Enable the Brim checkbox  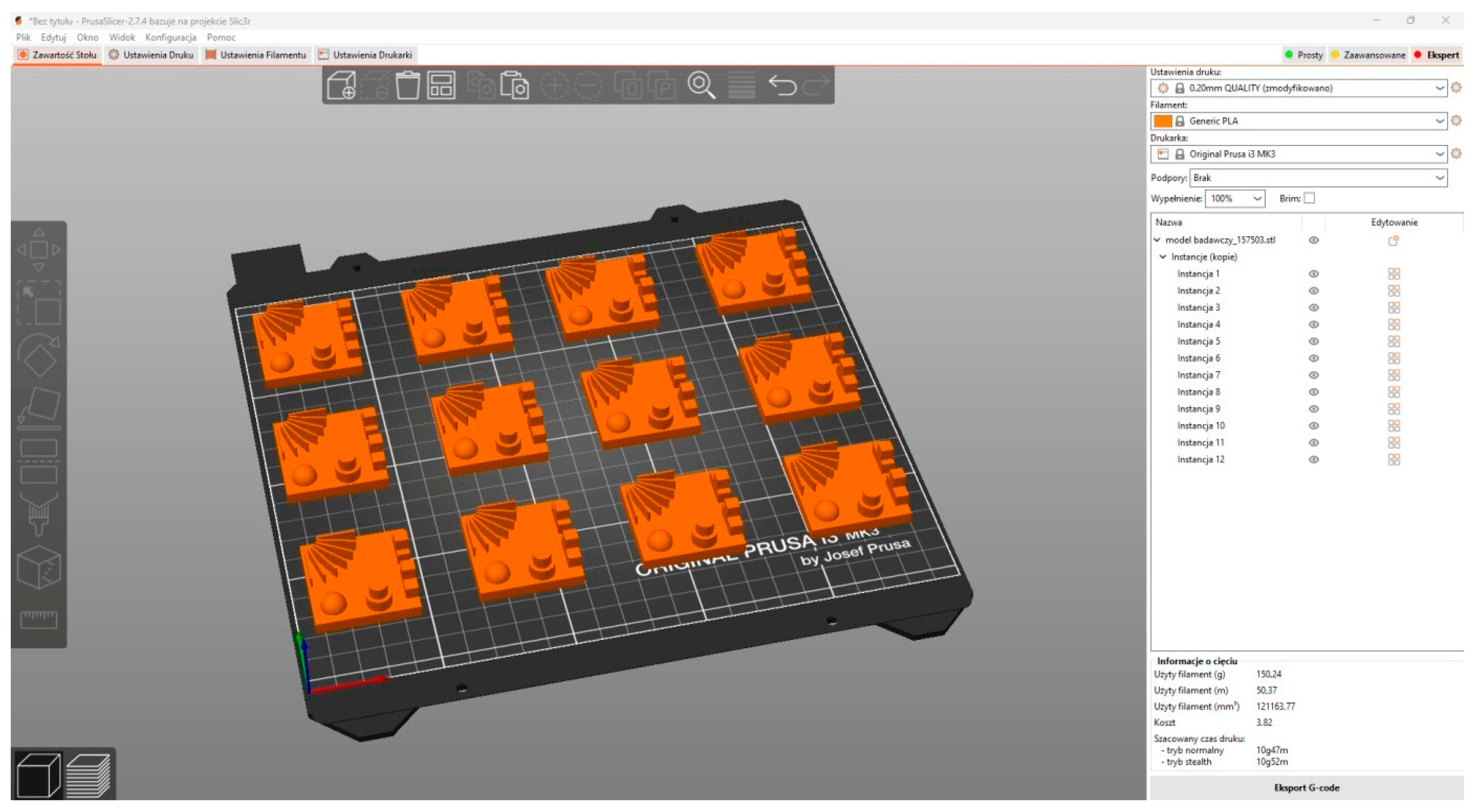click(x=1309, y=198)
